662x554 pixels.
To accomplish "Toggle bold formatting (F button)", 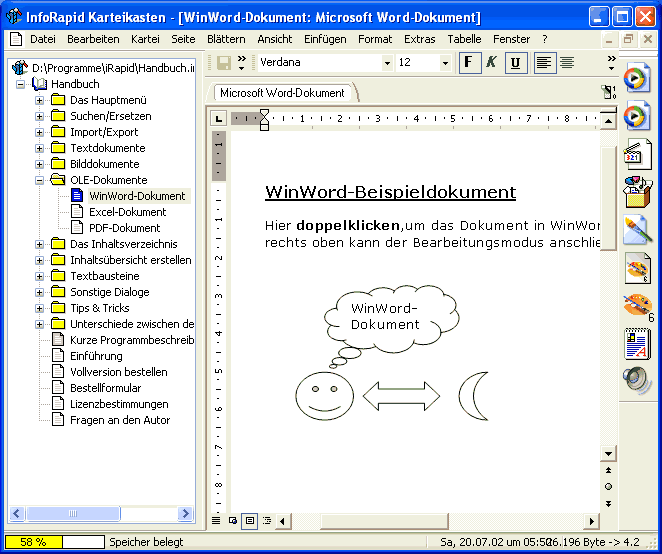I will coord(469,63).
